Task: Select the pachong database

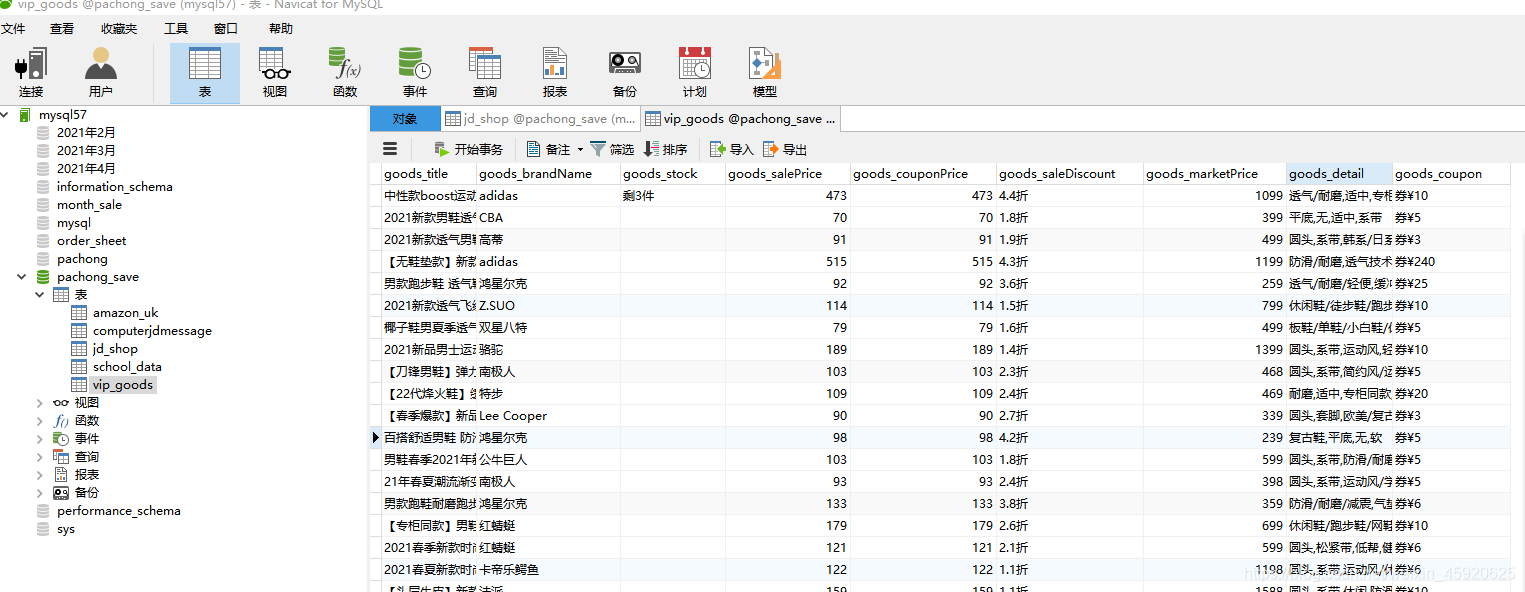Action: (x=82, y=259)
